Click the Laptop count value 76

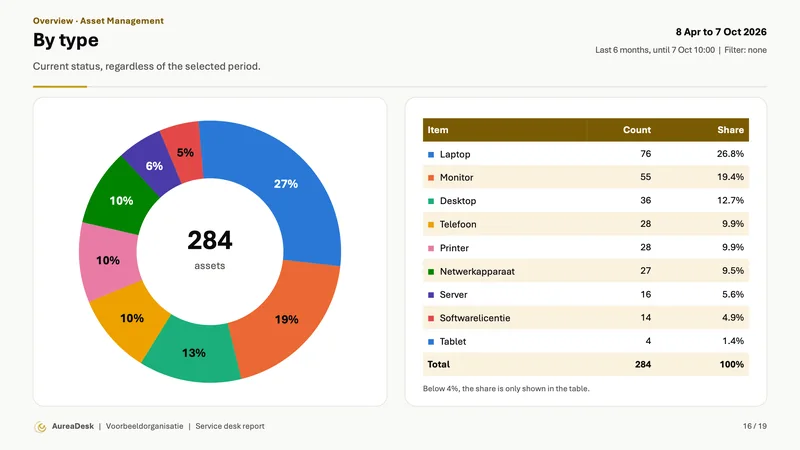(x=645, y=154)
